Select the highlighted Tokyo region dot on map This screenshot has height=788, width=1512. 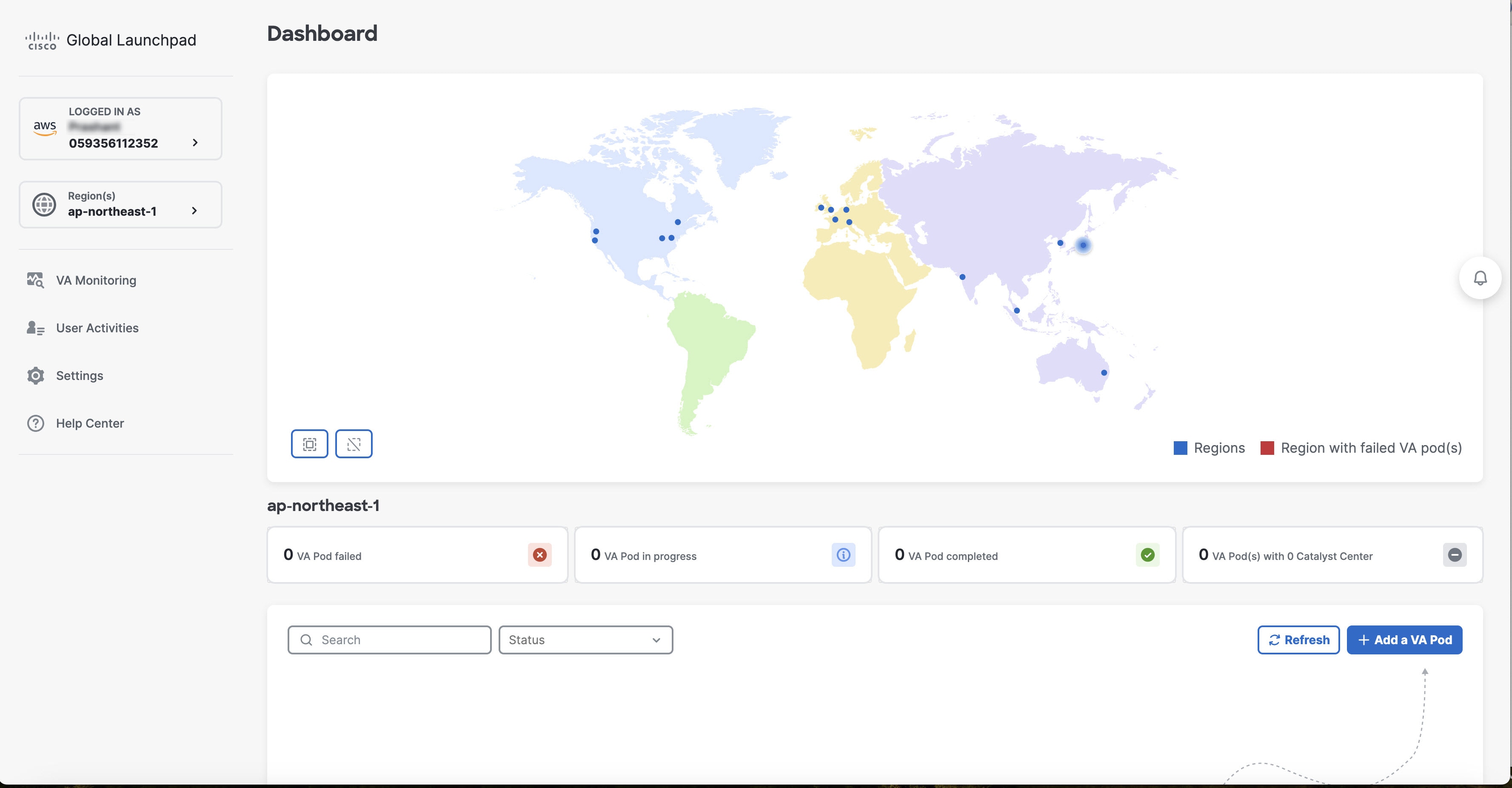(1083, 245)
